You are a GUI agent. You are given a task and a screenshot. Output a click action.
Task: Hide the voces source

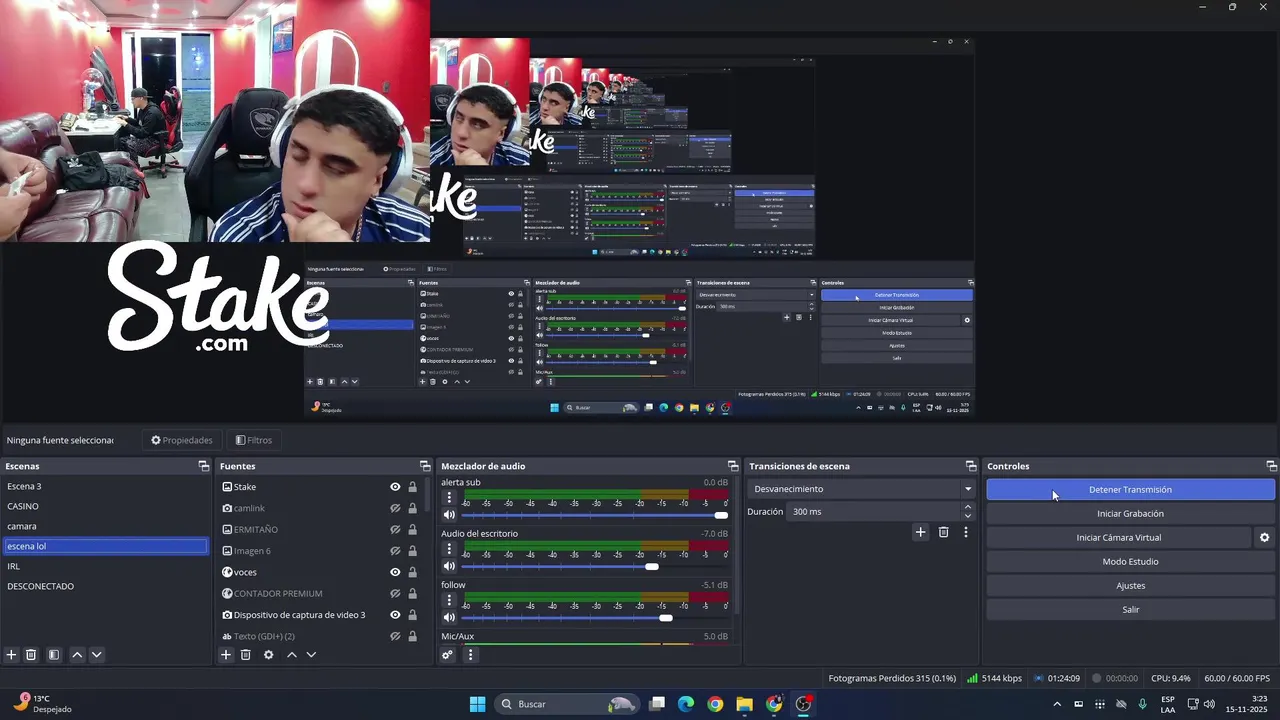[395, 572]
